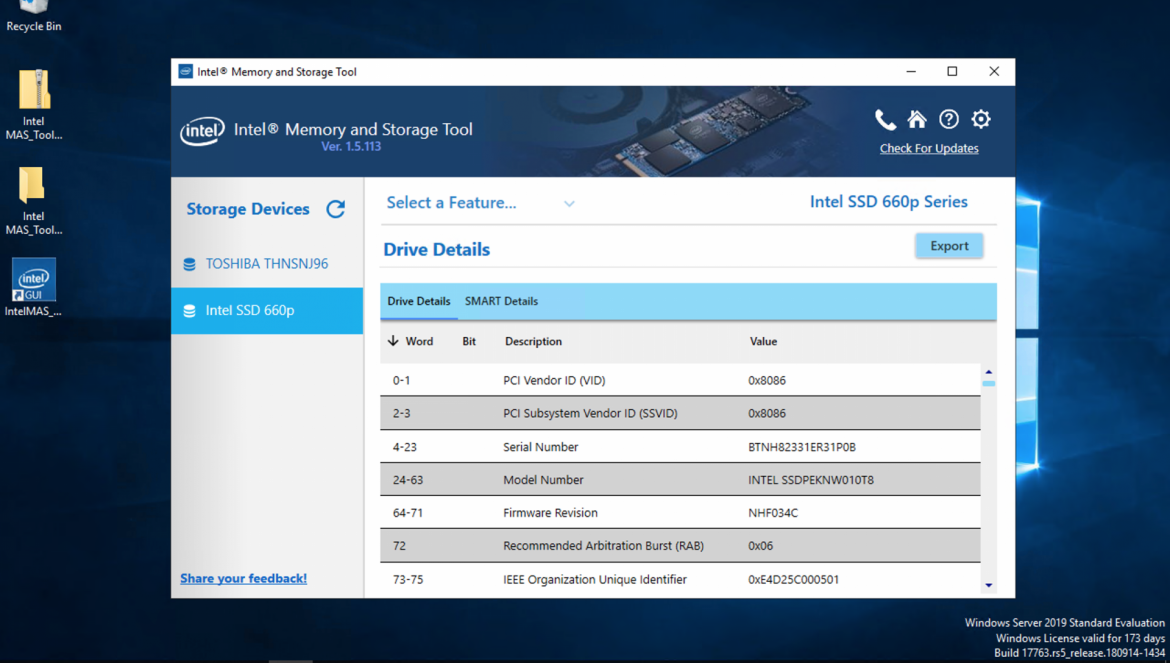
Task: Click the Bit column header
Action: 469,342
